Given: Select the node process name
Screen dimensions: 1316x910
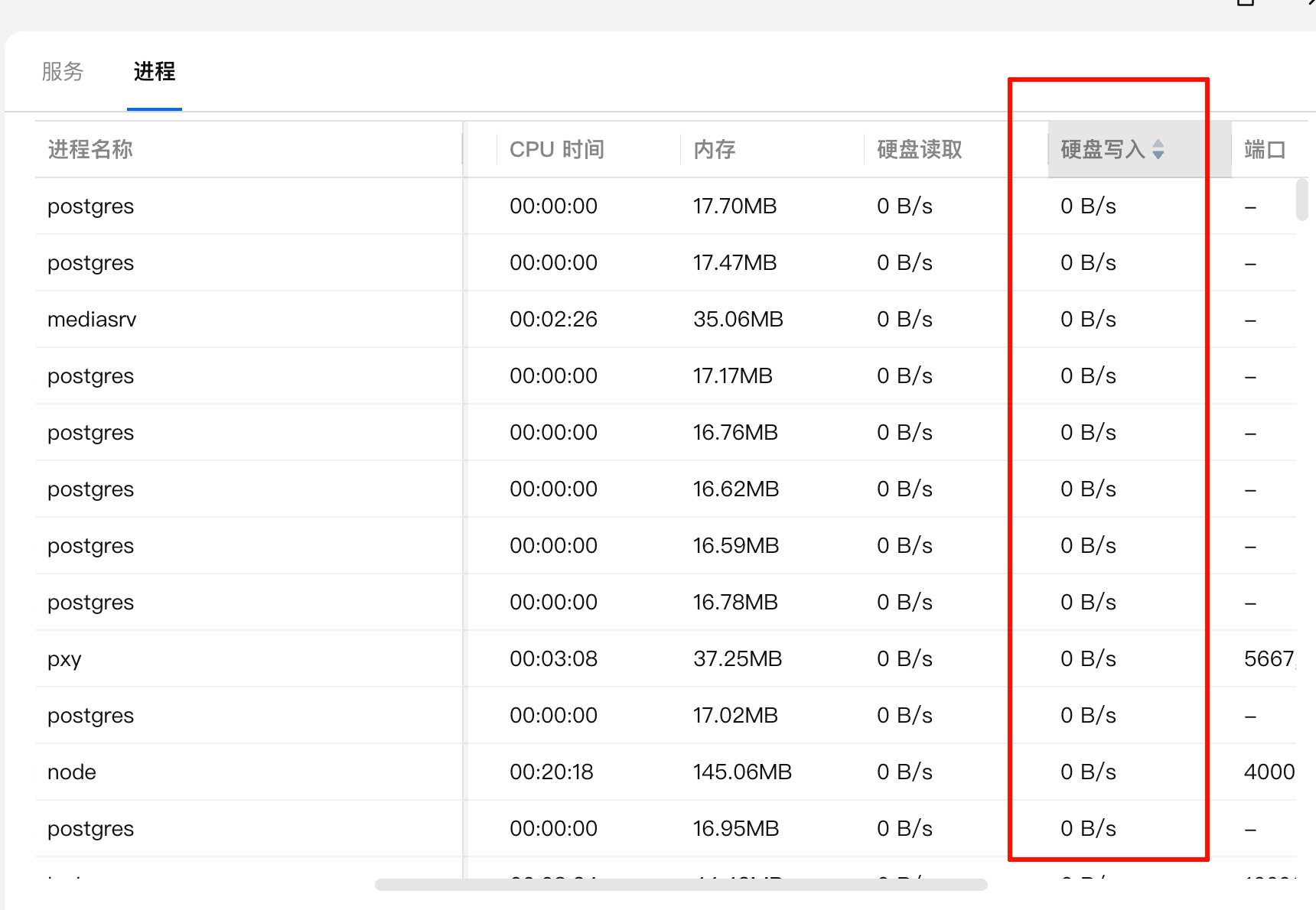Looking at the screenshot, I should [72, 772].
